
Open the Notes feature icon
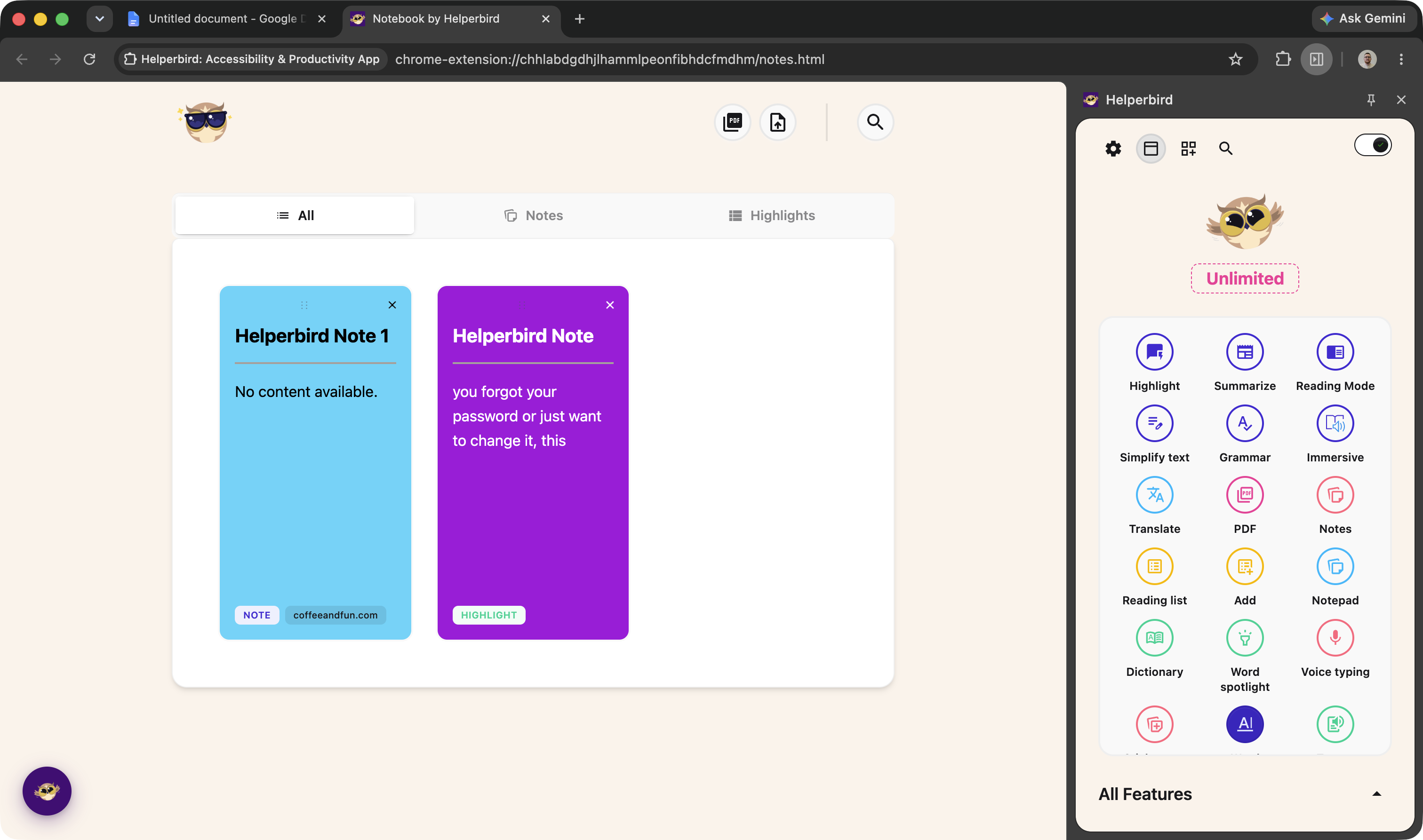(1335, 495)
